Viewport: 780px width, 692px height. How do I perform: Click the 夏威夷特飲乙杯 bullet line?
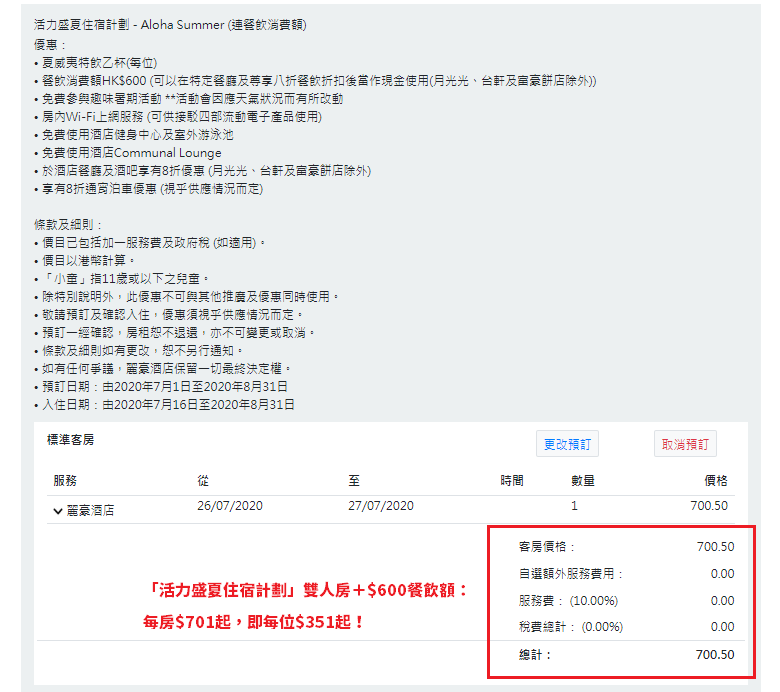click(96, 63)
